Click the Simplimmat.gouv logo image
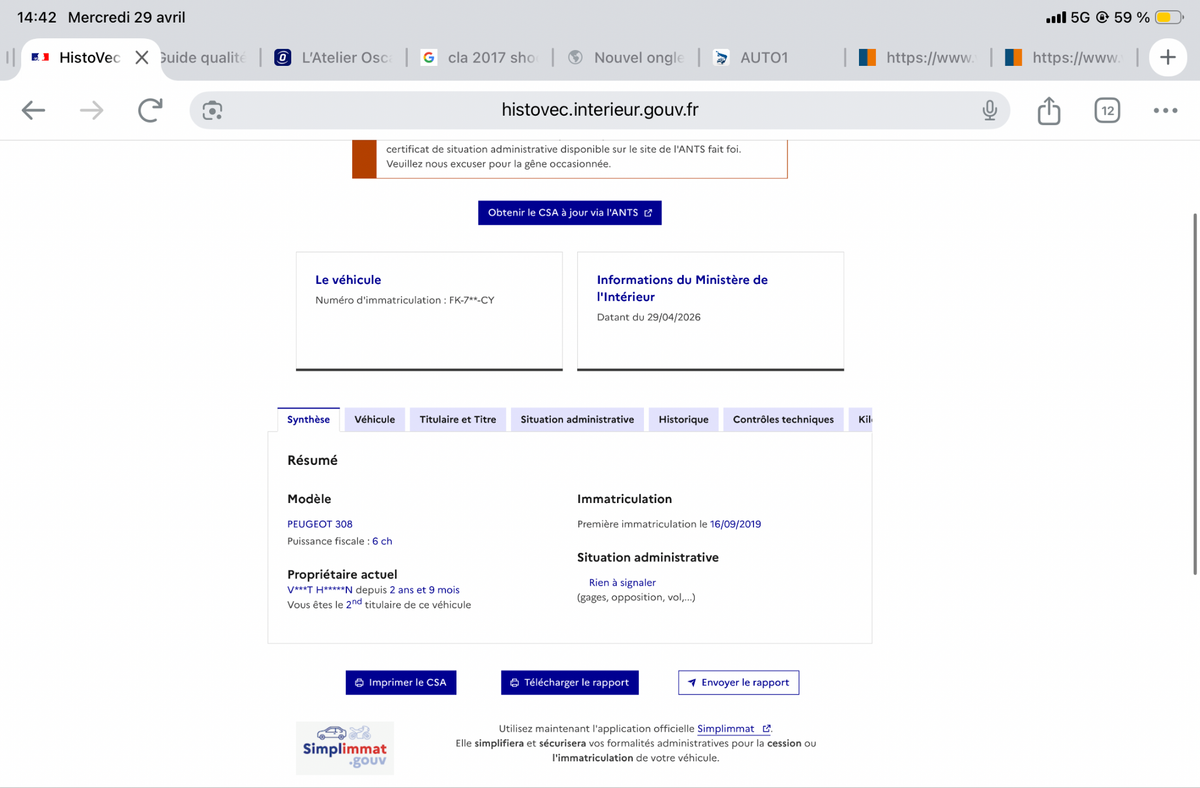 coord(345,748)
